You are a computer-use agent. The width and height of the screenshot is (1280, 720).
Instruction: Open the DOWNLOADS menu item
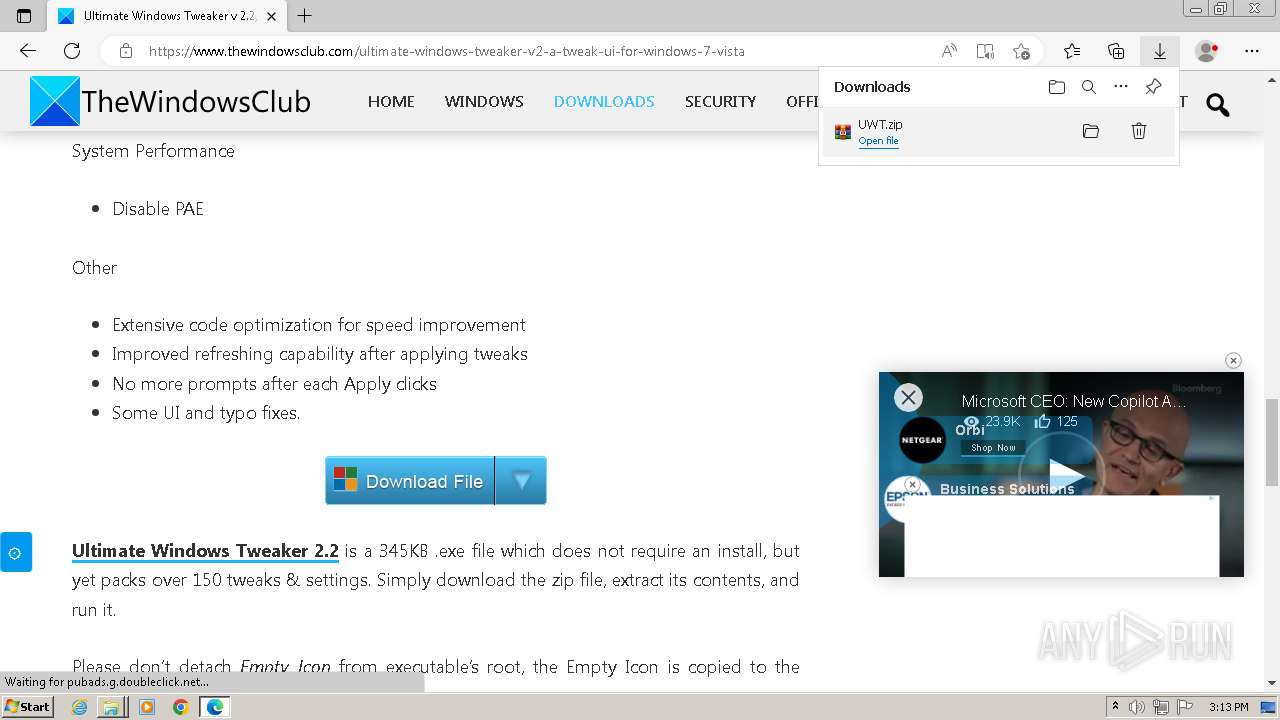click(604, 101)
